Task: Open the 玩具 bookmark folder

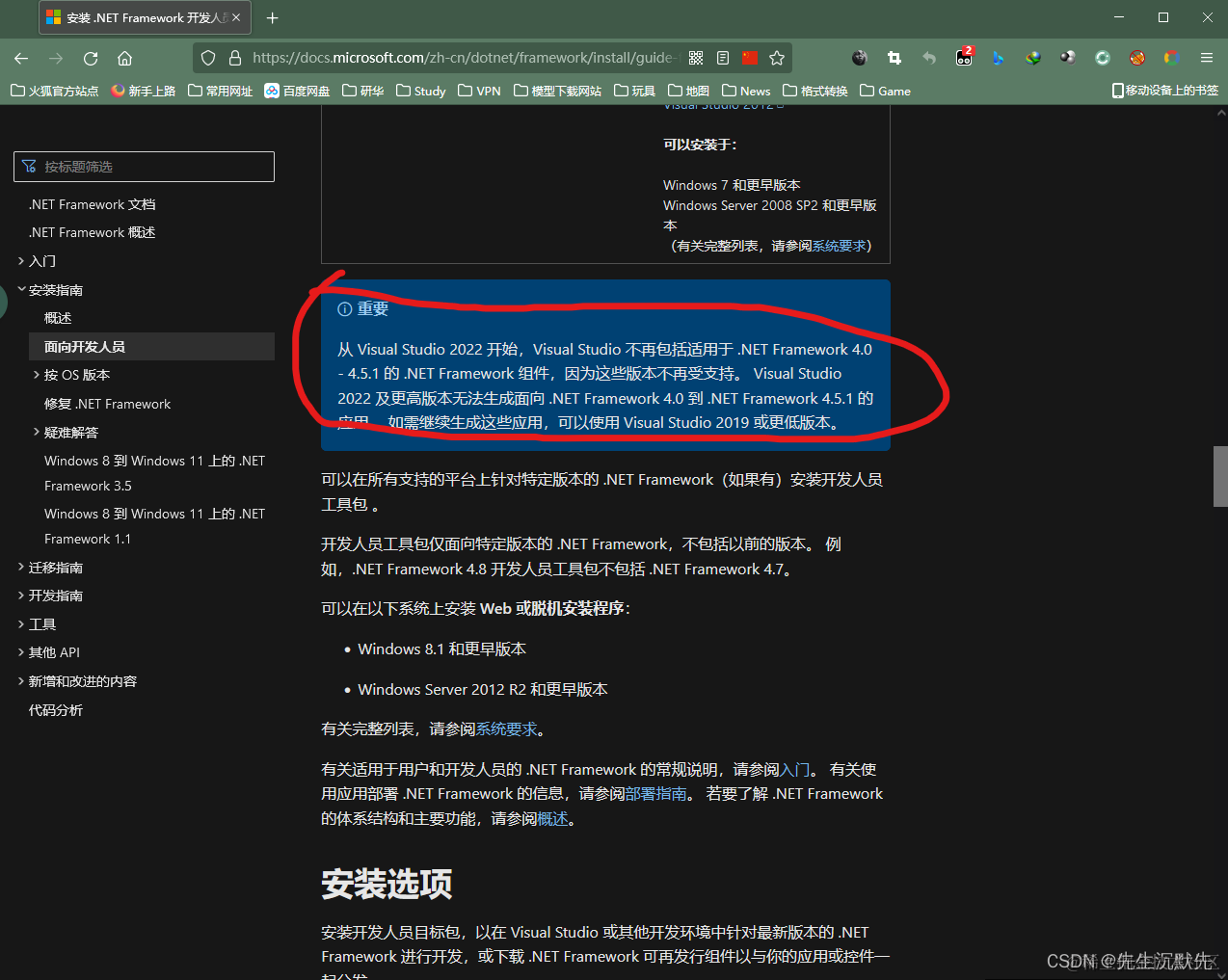Action: click(634, 91)
